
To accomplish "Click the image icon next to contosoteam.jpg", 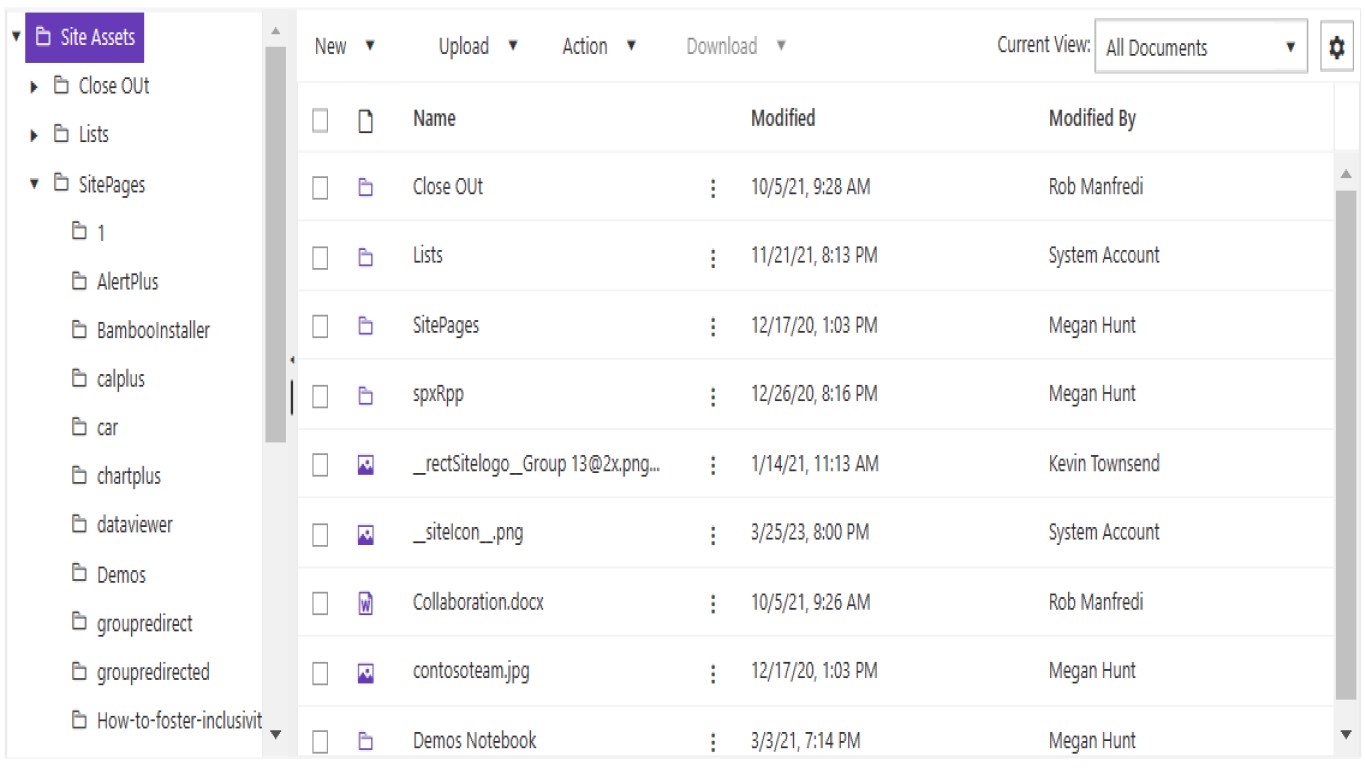I will click(366, 673).
